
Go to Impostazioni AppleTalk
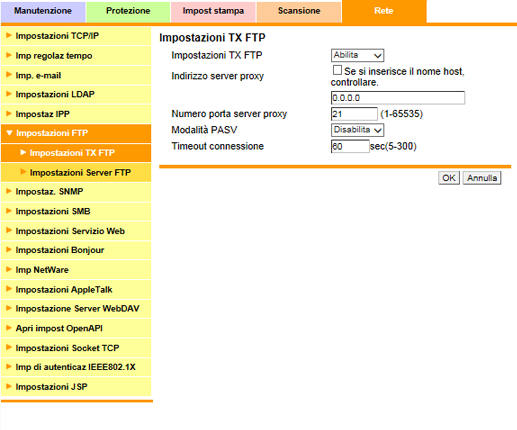pos(76,290)
